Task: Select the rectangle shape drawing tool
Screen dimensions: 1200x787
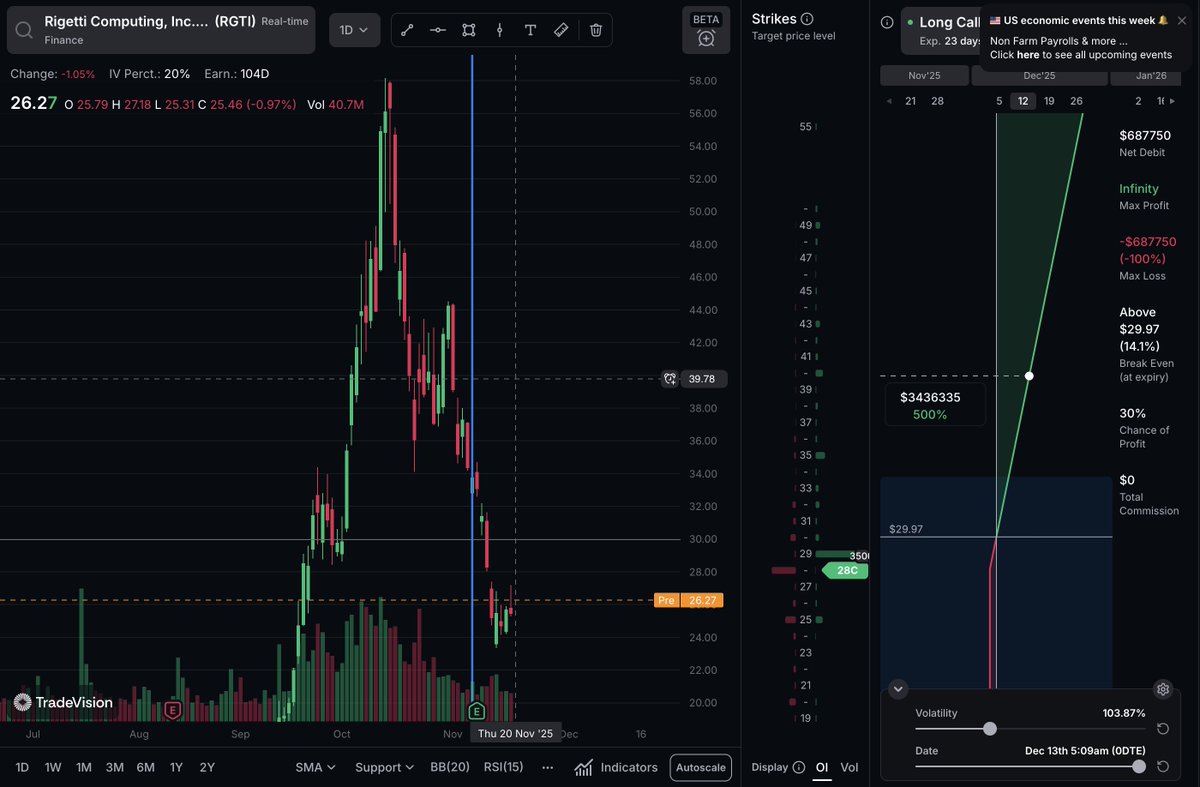Action: [469, 30]
